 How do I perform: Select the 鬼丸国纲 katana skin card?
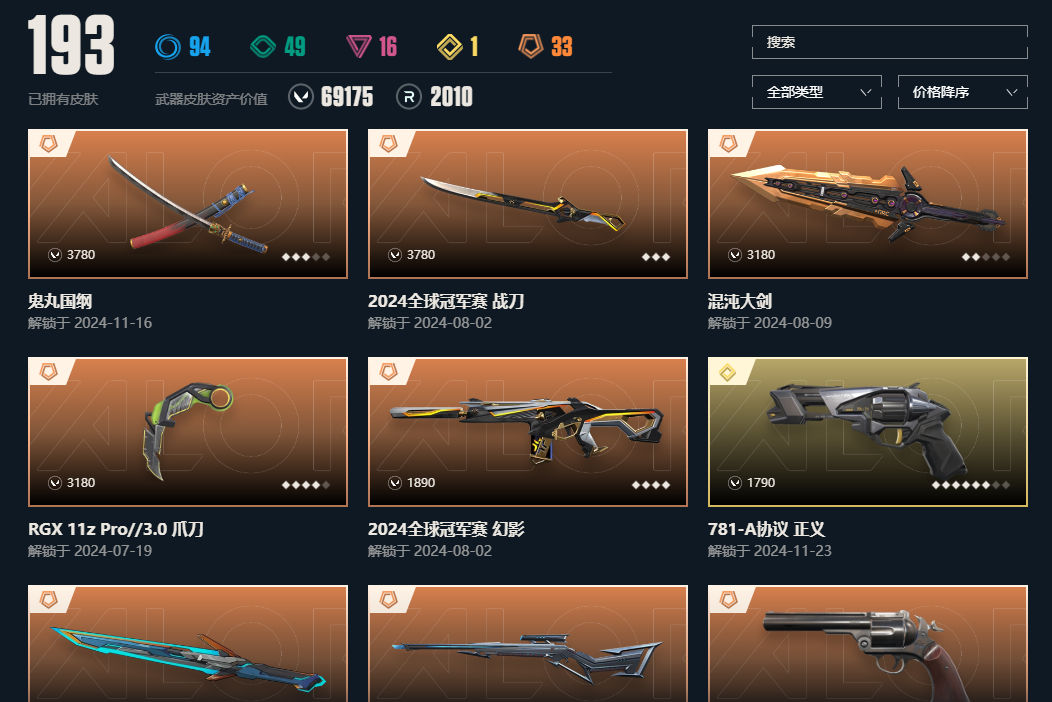coord(188,204)
